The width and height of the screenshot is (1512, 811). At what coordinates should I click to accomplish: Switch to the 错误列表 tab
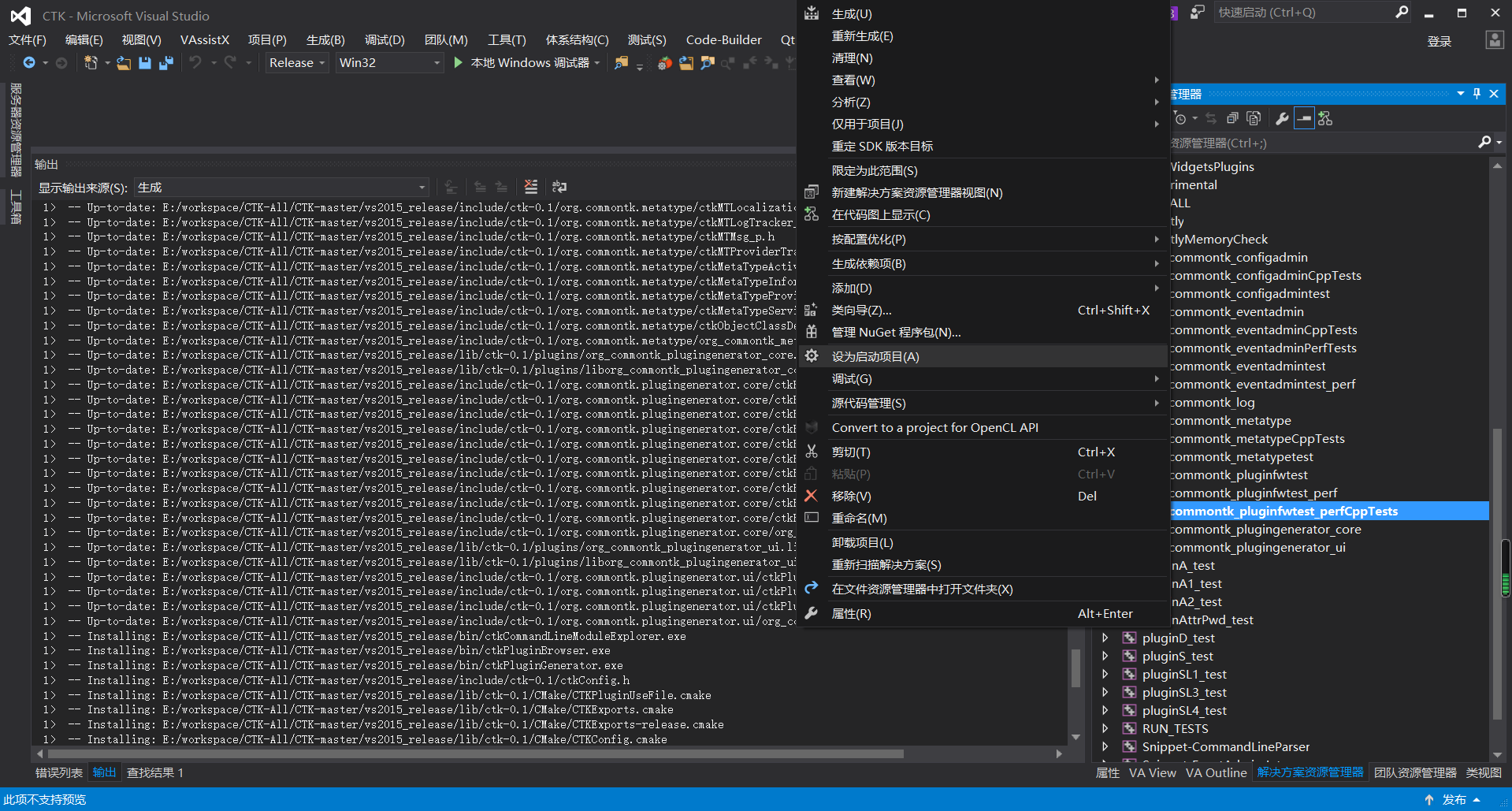[59, 772]
